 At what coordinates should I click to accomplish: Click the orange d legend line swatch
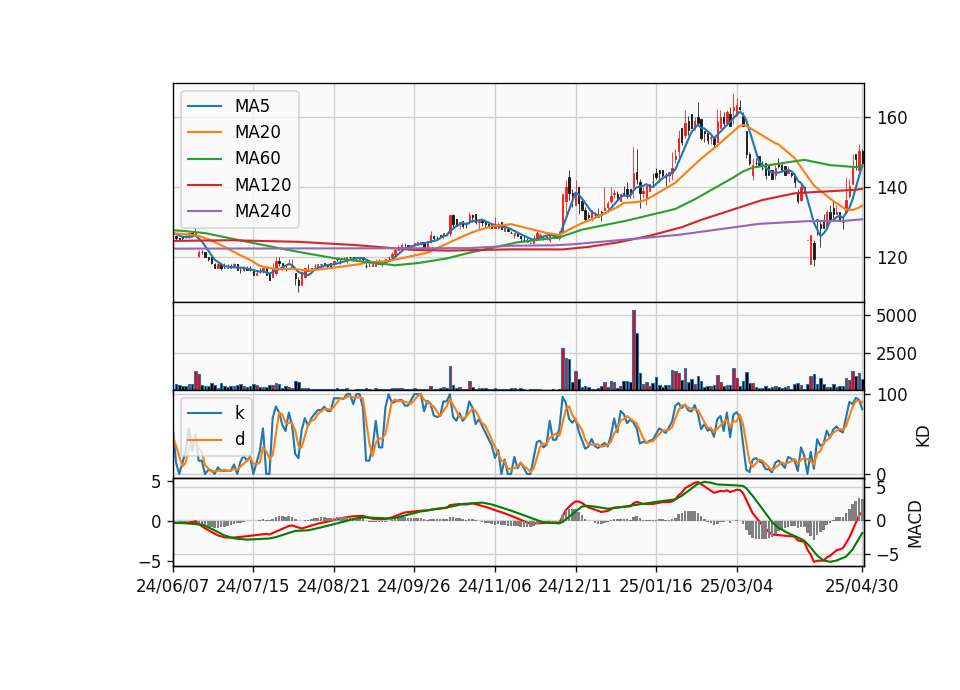coord(204,439)
